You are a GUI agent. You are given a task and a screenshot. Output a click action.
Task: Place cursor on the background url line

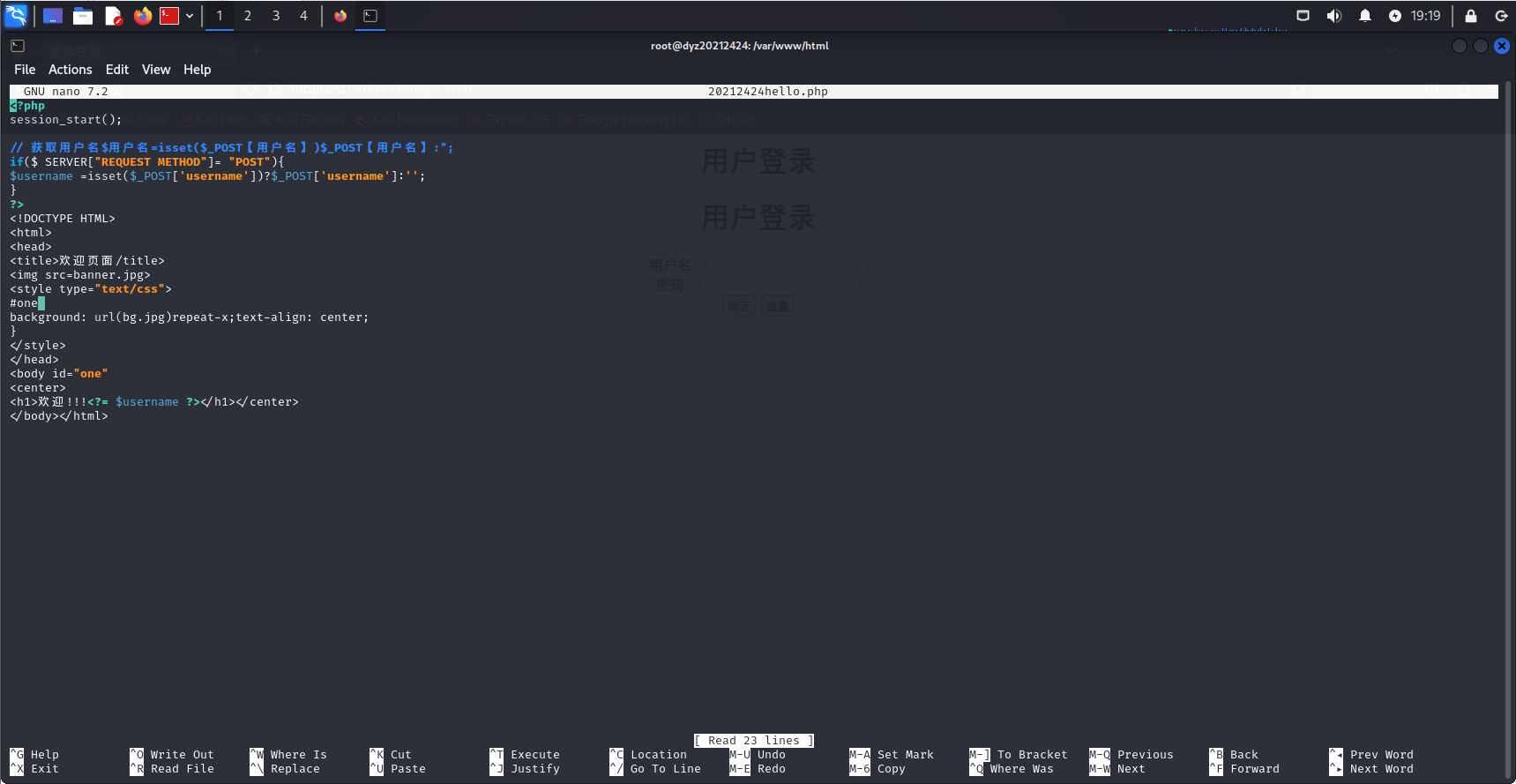point(190,317)
